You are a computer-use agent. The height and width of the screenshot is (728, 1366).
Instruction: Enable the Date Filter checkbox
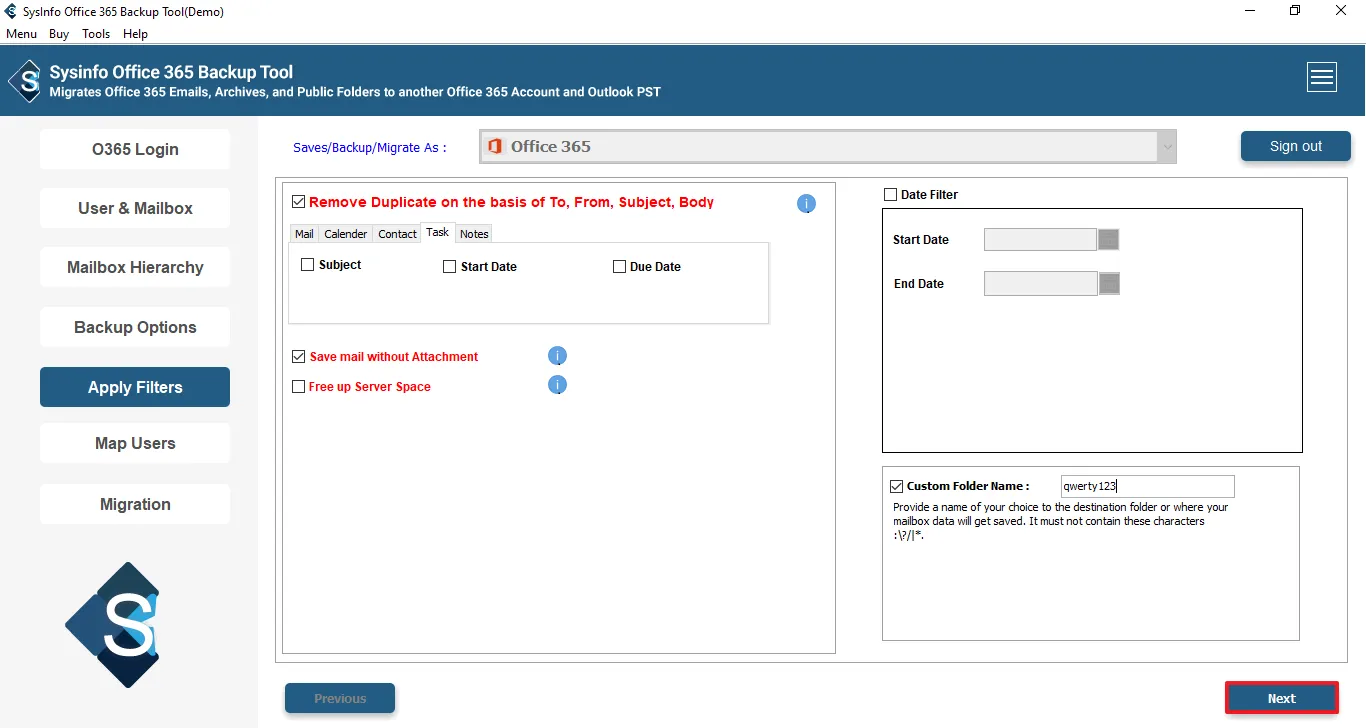(890, 195)
